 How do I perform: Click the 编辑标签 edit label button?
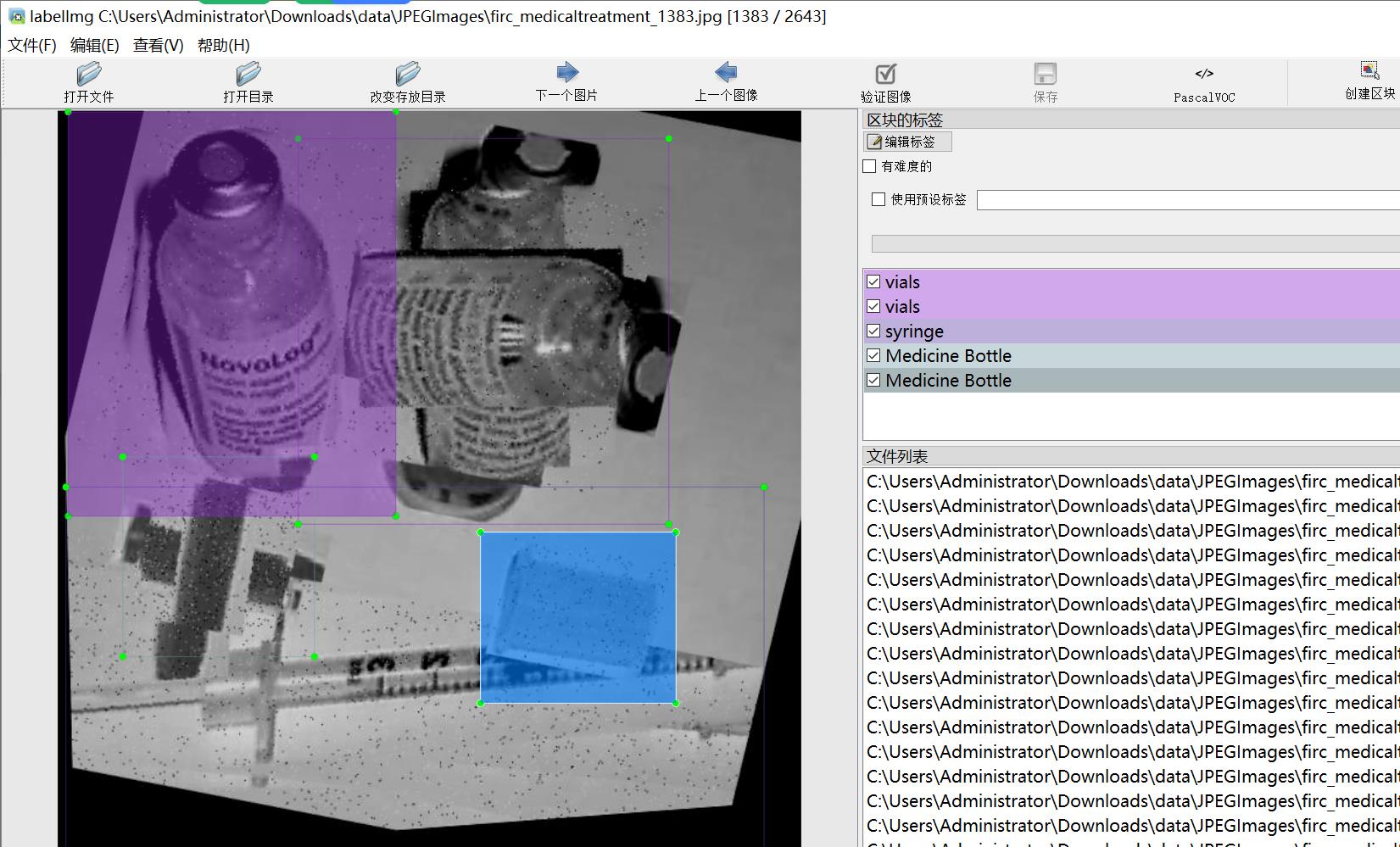(x=908, y=142)
